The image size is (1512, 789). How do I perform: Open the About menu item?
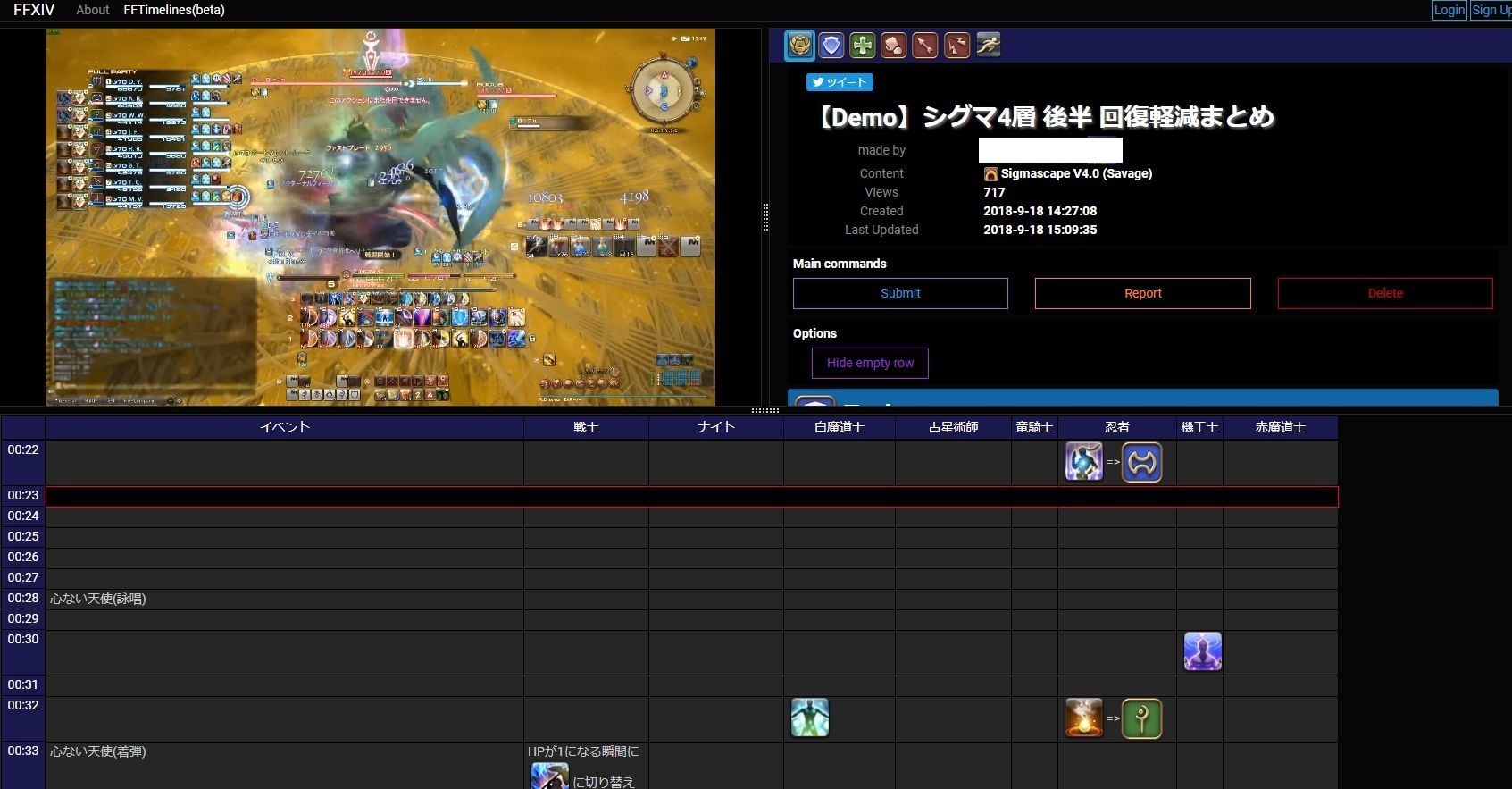coord(93,10)
